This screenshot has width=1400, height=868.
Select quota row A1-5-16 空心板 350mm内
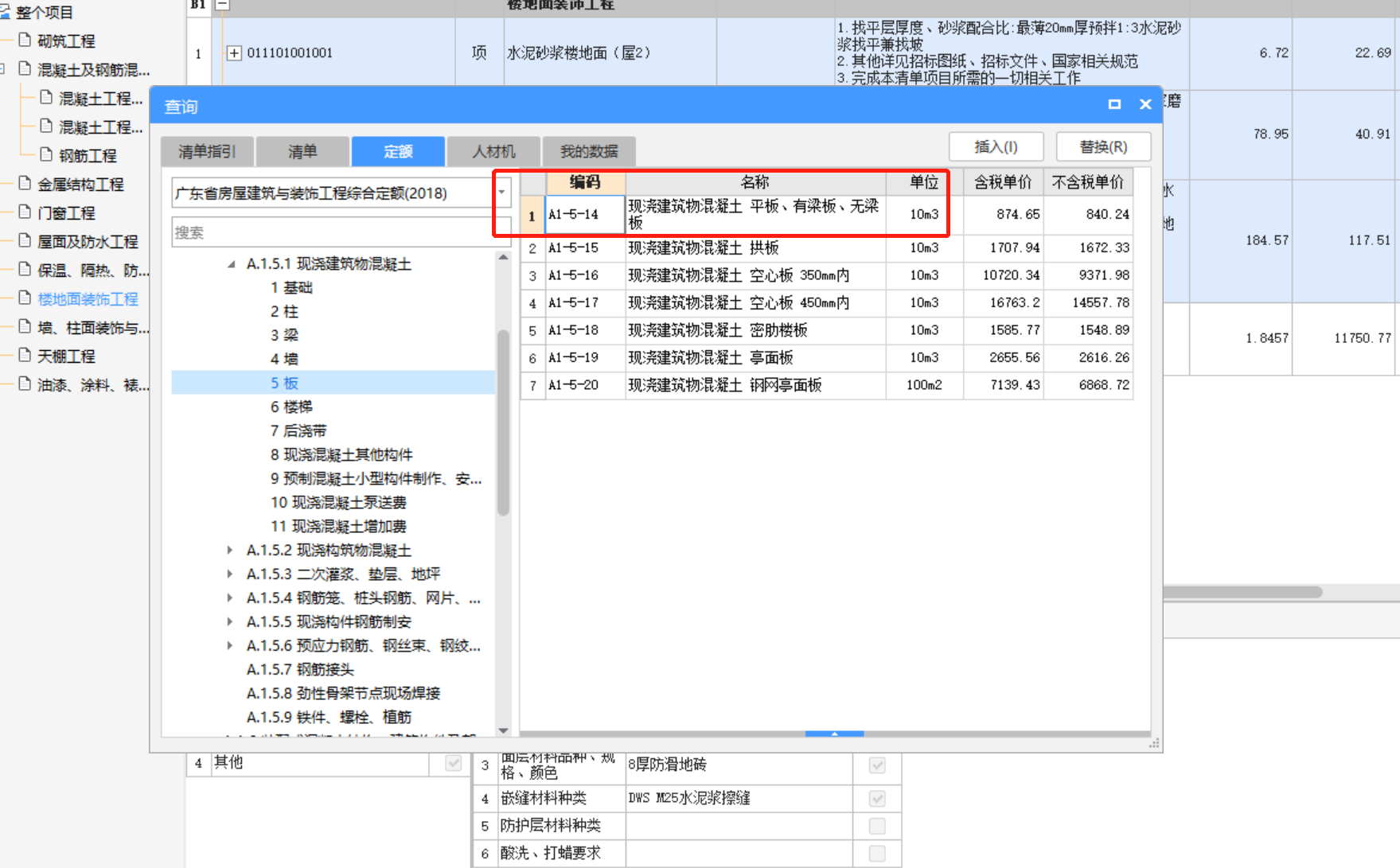click(x=826, y=275)
